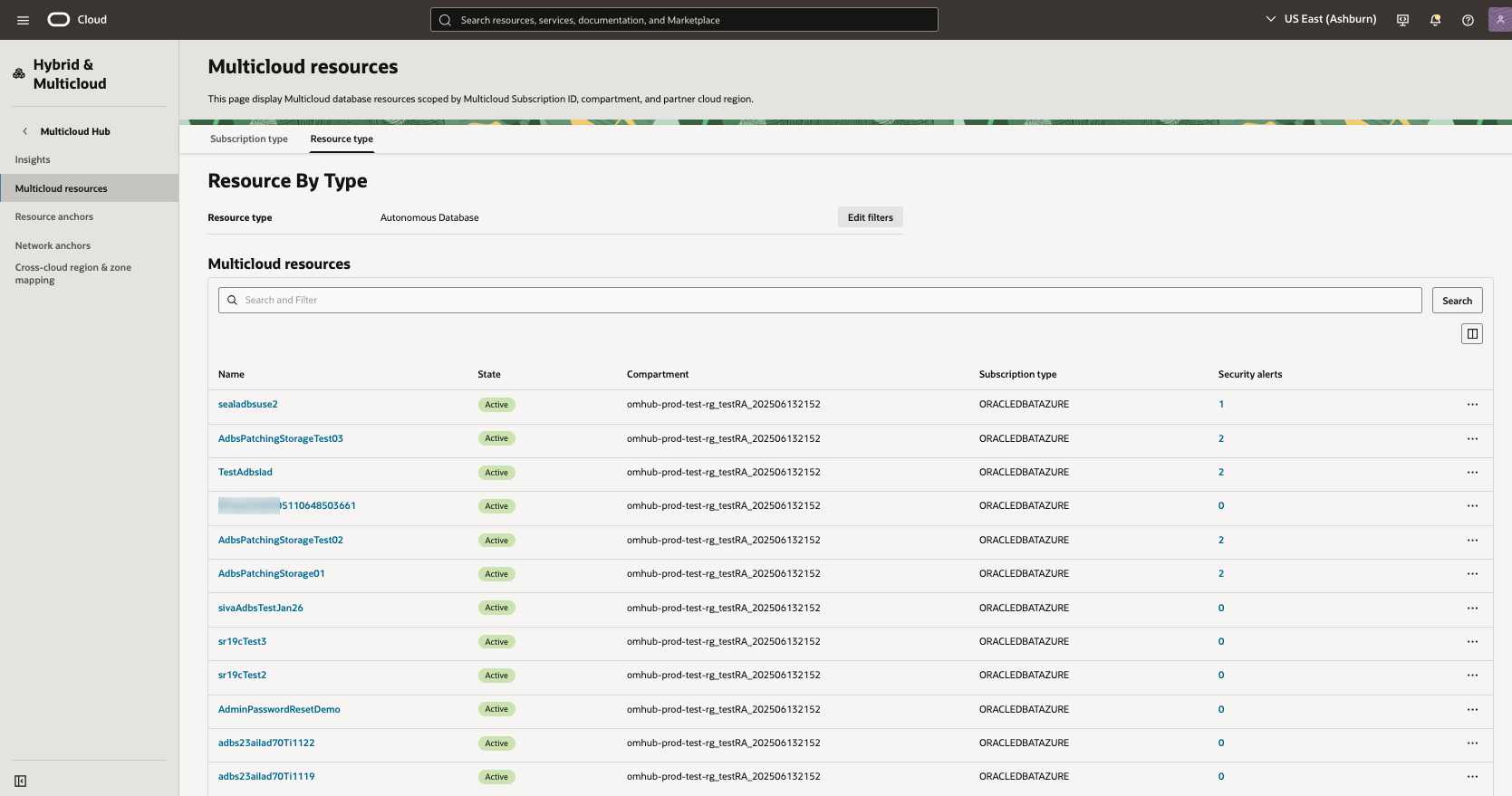Viewport: 1512px width, 796px height.
Task: Click the Subscription type column header
Action: click(1017, 374)
